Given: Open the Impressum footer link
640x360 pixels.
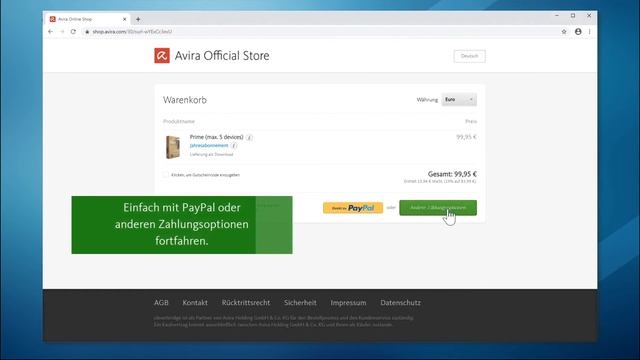Looking at the screenshot, I should [x=348, y=303].
